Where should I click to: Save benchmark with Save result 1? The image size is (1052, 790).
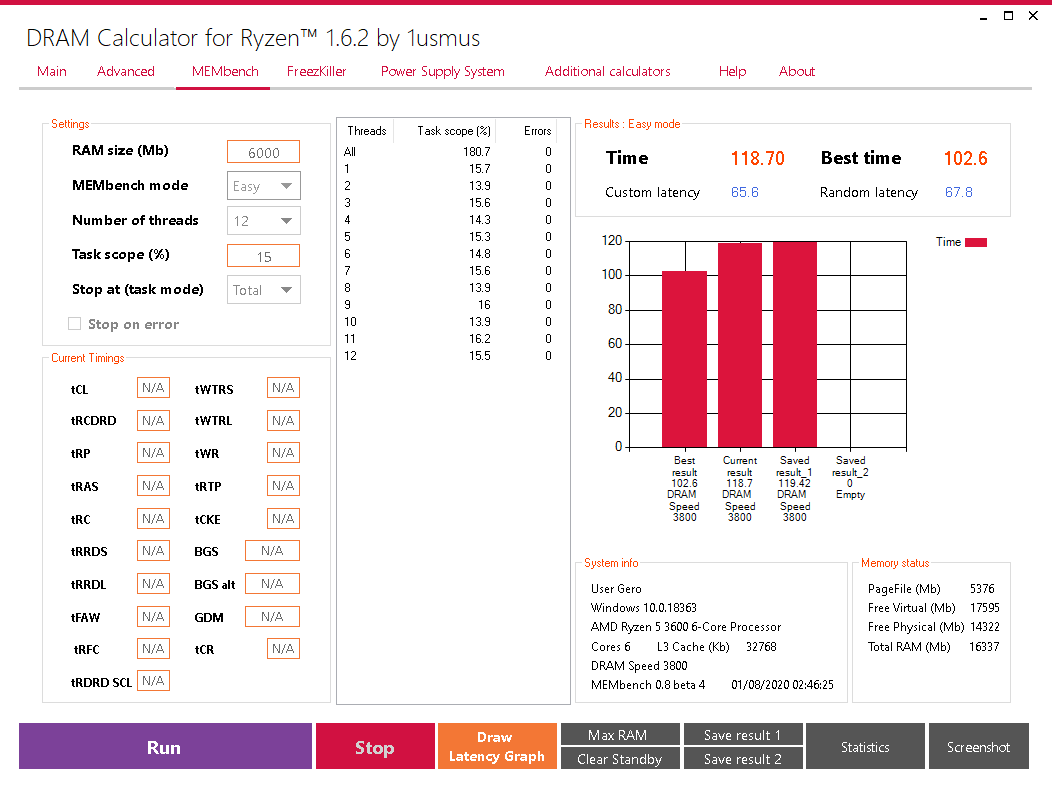[743, 734]
